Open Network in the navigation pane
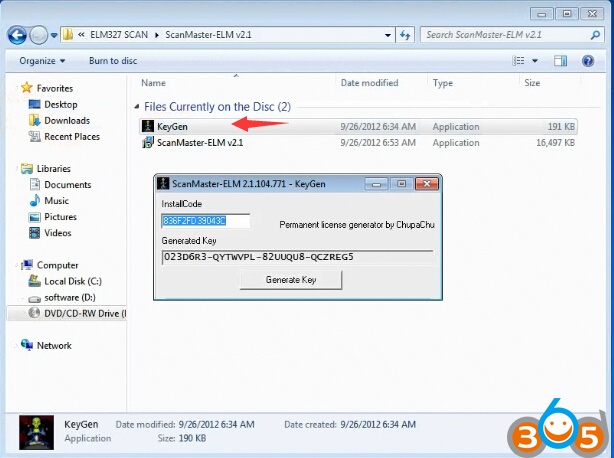 [54, 346]
